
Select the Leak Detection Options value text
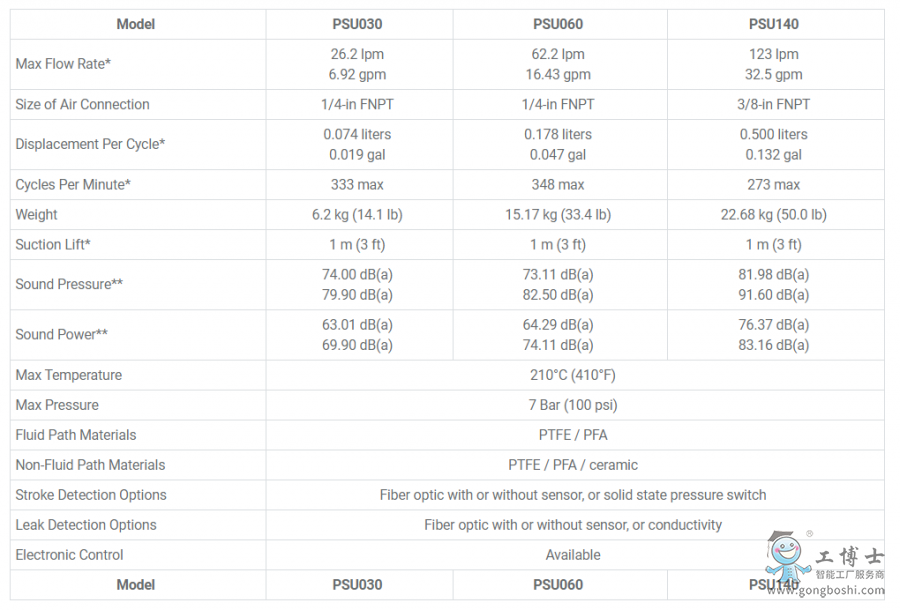click(x=573, y=525)
